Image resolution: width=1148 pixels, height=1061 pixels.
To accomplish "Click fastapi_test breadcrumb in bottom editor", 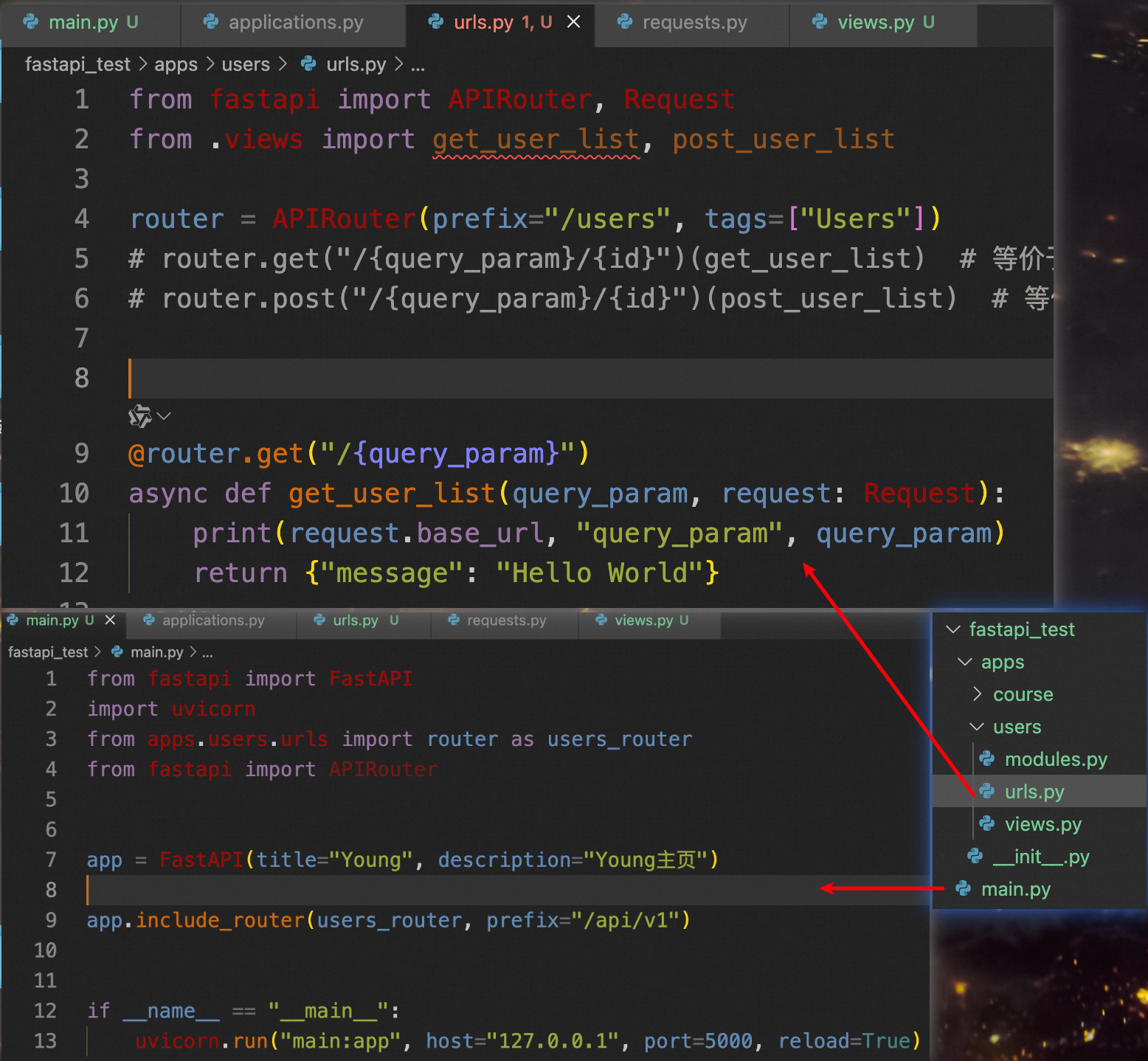I will click(48, 652).
